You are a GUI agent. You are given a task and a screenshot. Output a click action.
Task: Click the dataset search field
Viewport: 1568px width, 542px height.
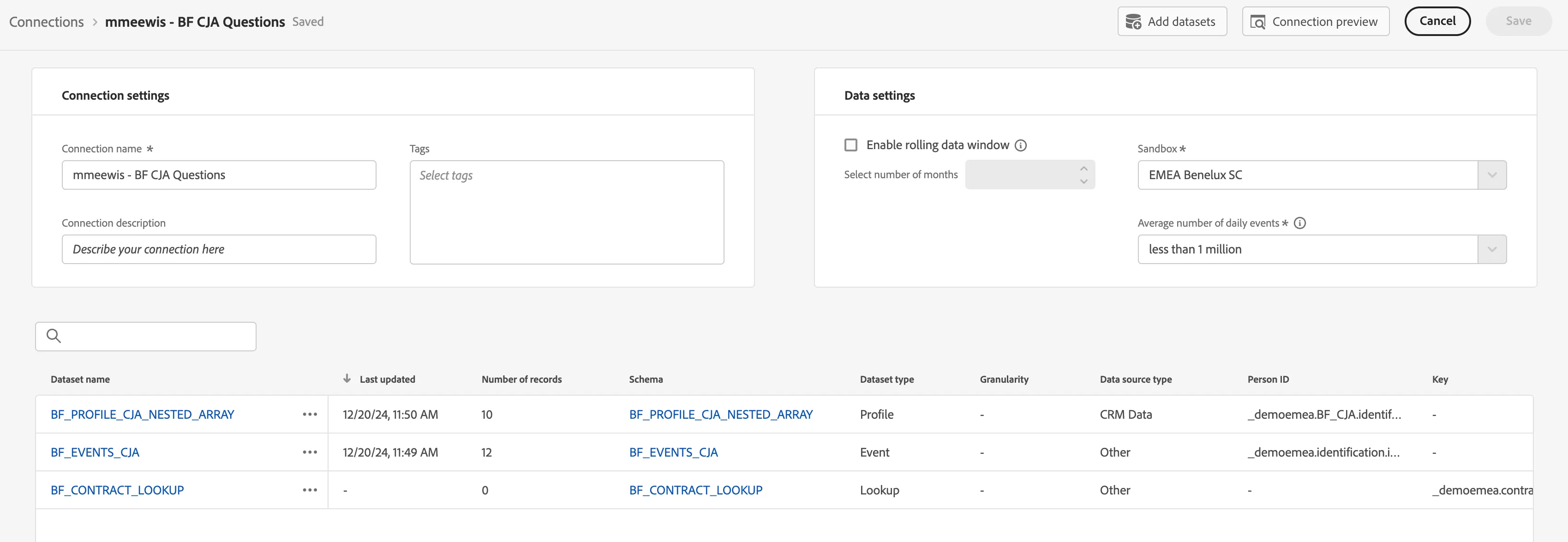(145, 336)
